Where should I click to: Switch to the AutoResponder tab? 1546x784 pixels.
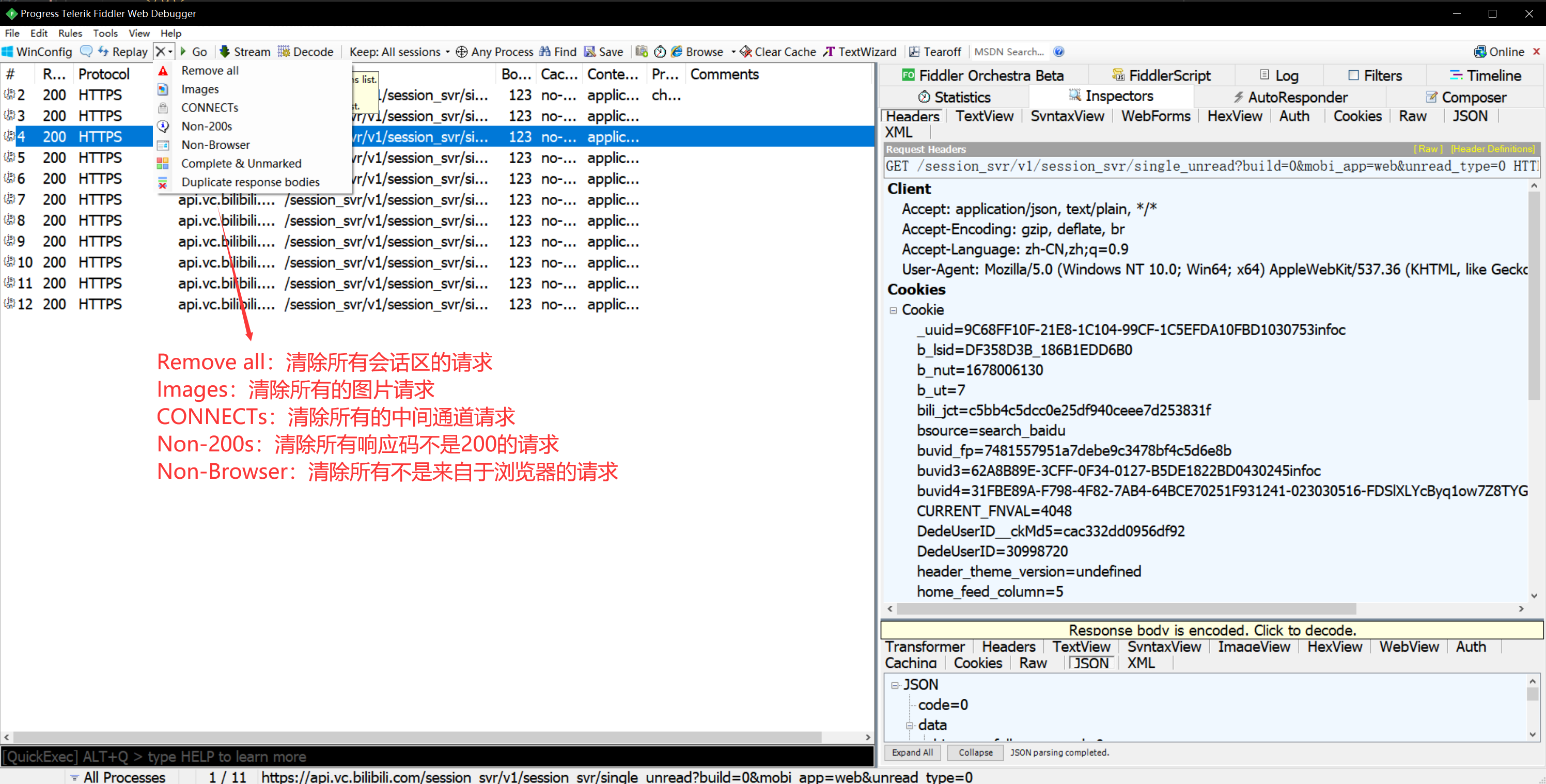[x=1289, y=97]
